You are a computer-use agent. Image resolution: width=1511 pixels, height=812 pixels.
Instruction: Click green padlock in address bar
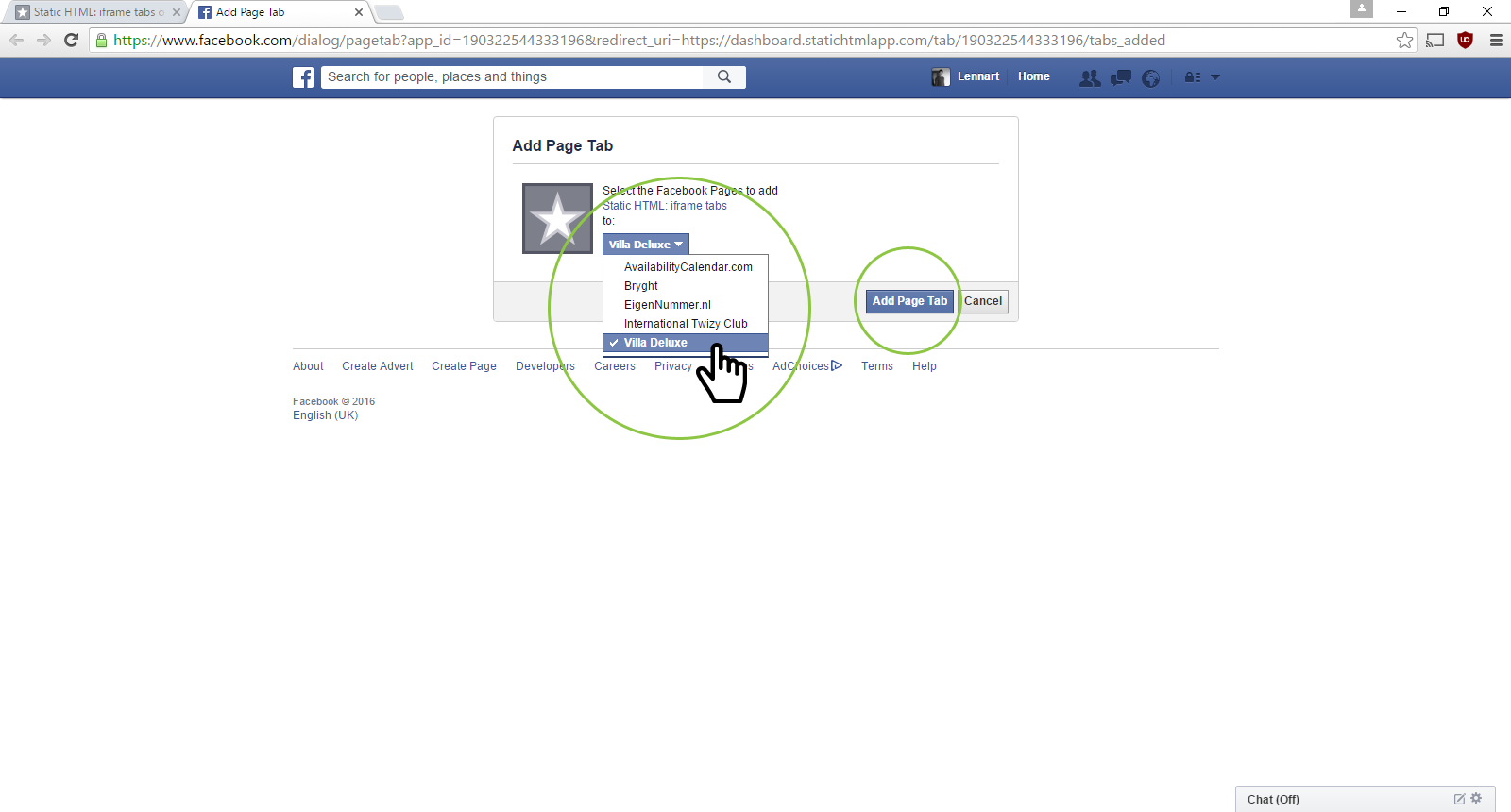coord(101,40)
